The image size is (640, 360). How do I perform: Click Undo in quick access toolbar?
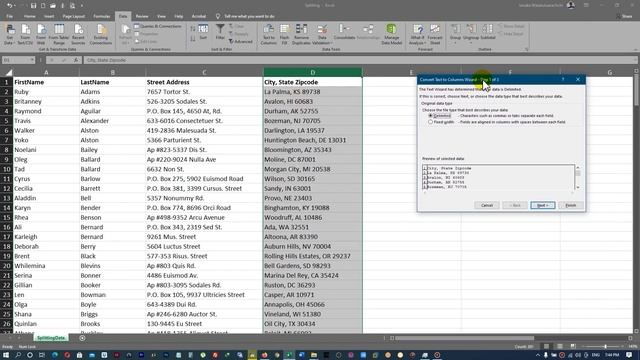9,5
